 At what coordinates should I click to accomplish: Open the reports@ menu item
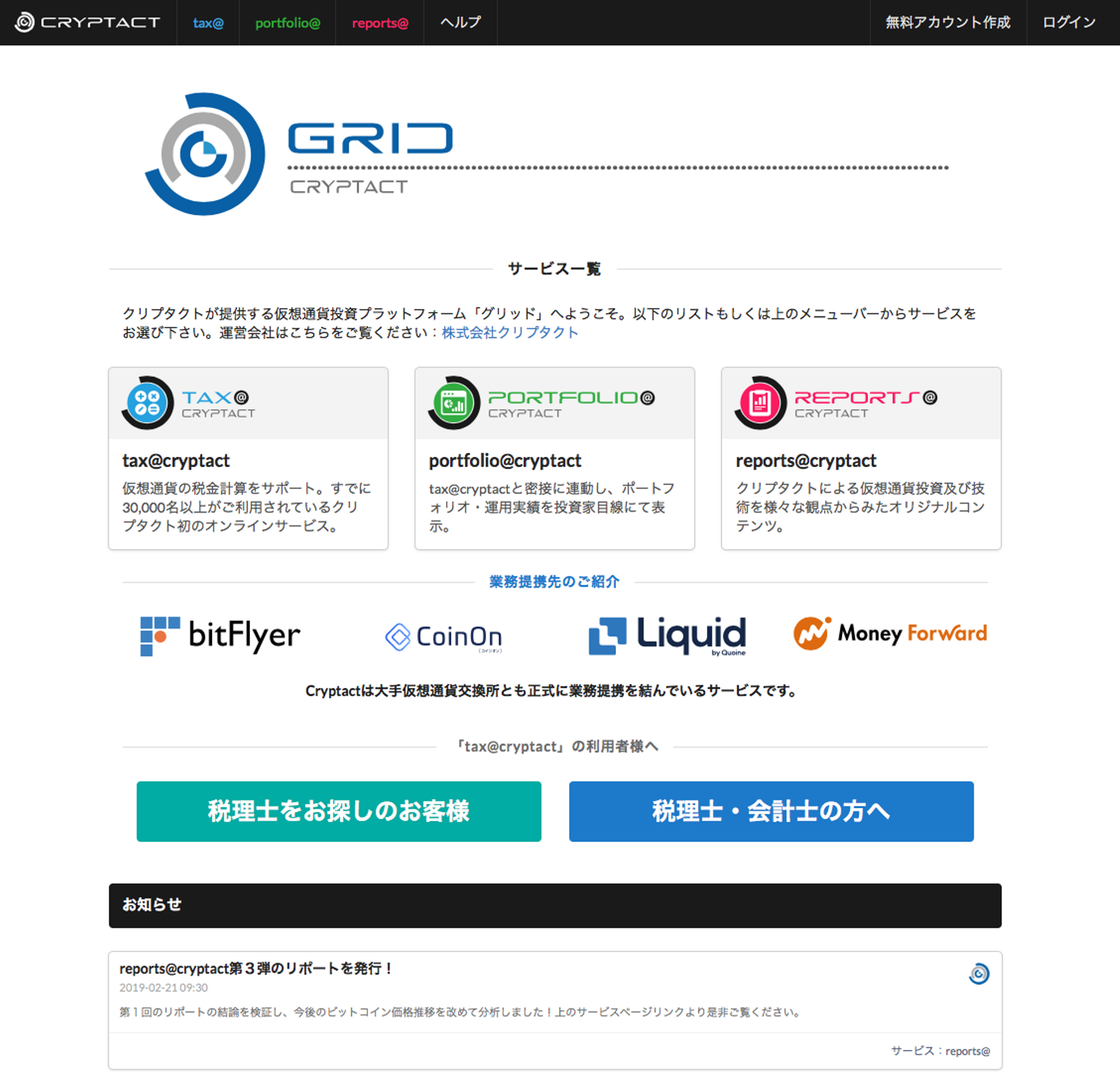point(380,23)
